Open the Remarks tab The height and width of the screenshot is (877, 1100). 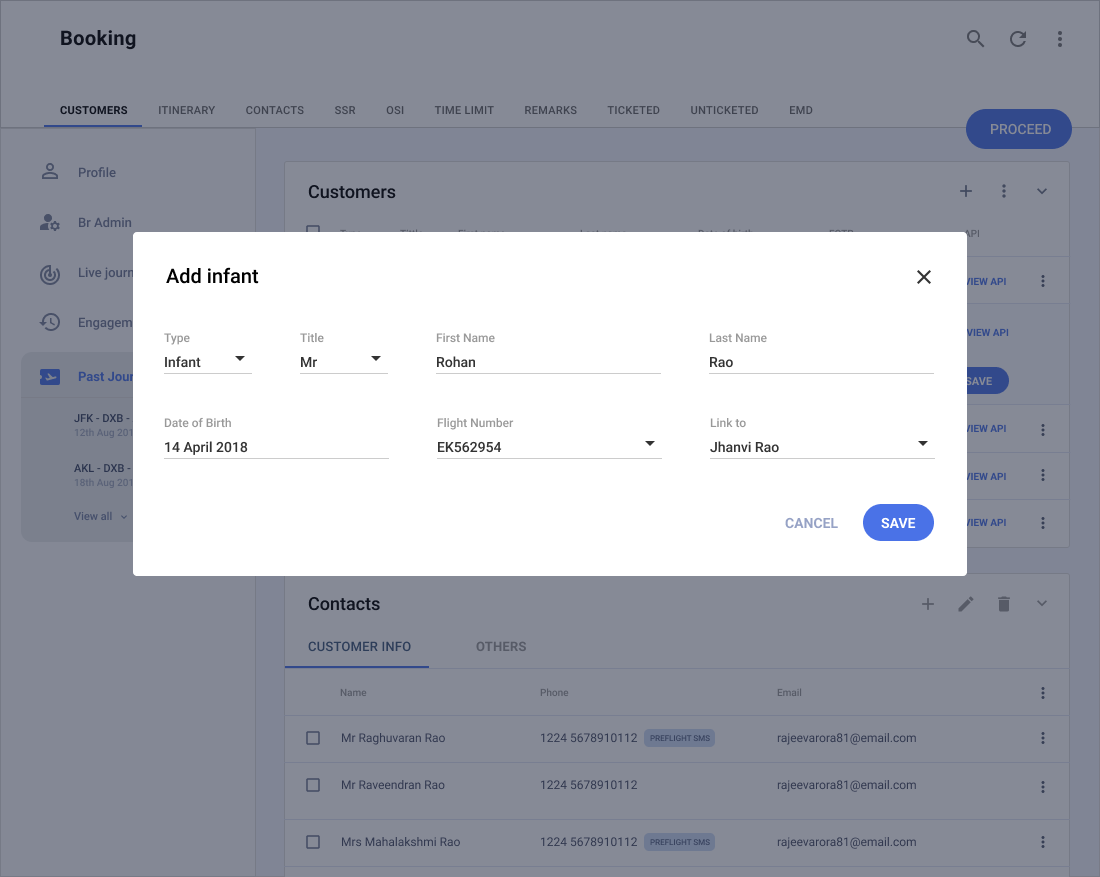pos(551,110)
